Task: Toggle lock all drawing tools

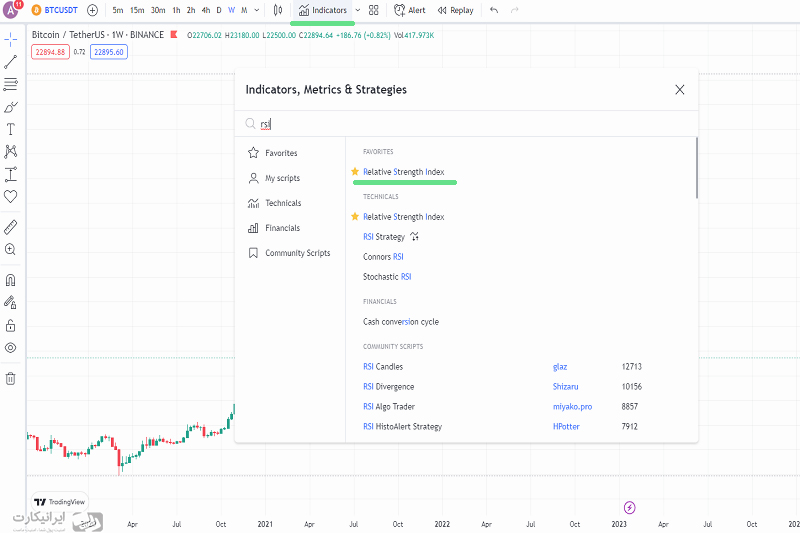Action: pos(10,325)
